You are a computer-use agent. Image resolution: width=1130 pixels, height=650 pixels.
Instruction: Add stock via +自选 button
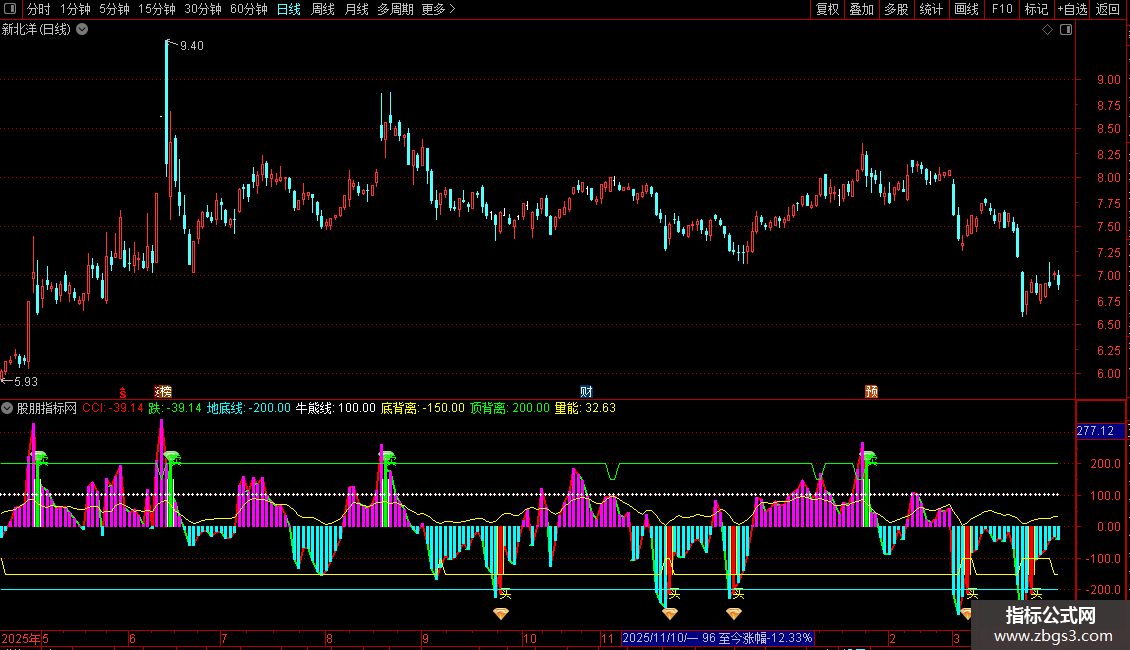[x=1072, y=9]
